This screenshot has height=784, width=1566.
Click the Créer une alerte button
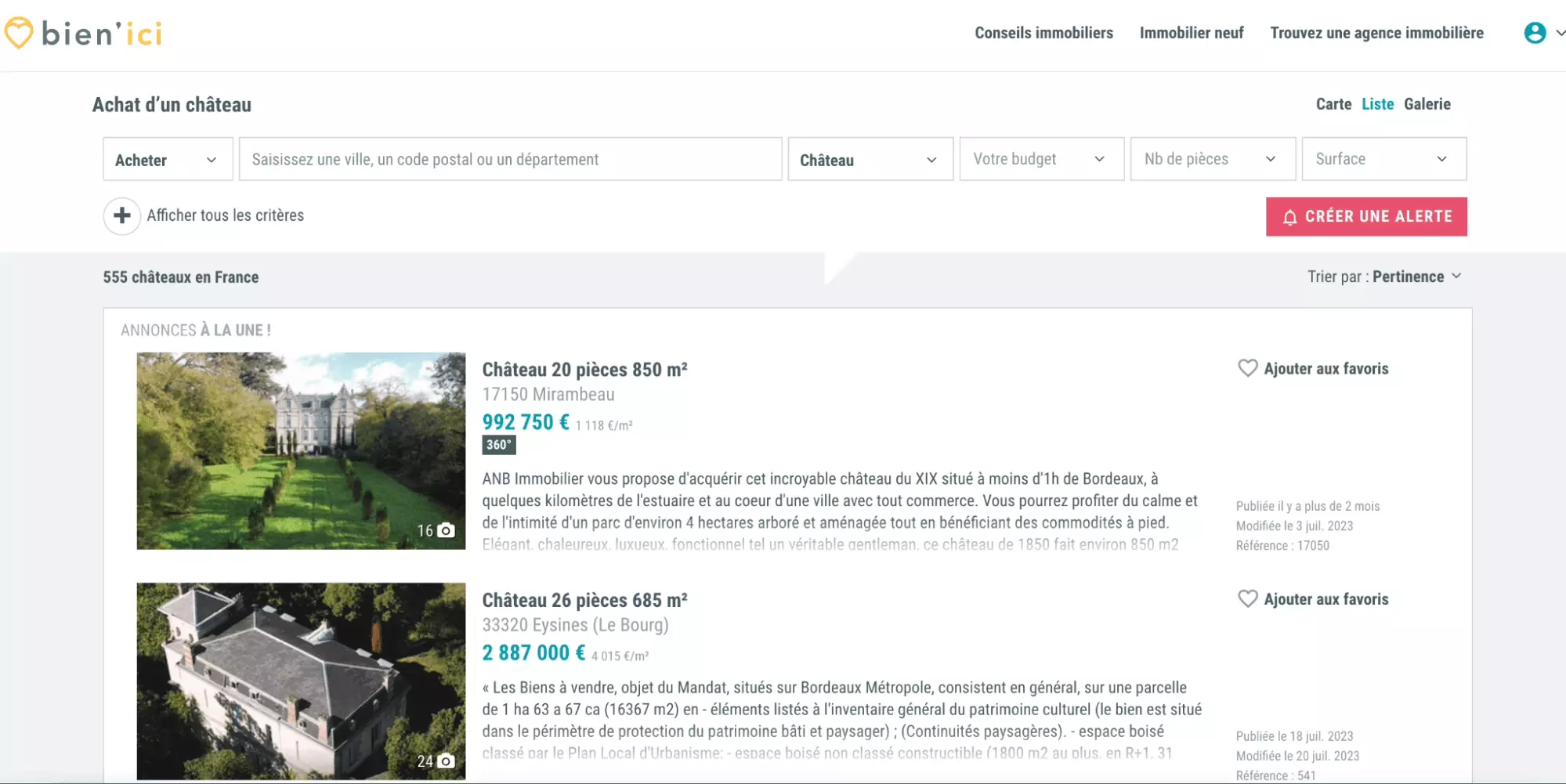(1365, 217)
